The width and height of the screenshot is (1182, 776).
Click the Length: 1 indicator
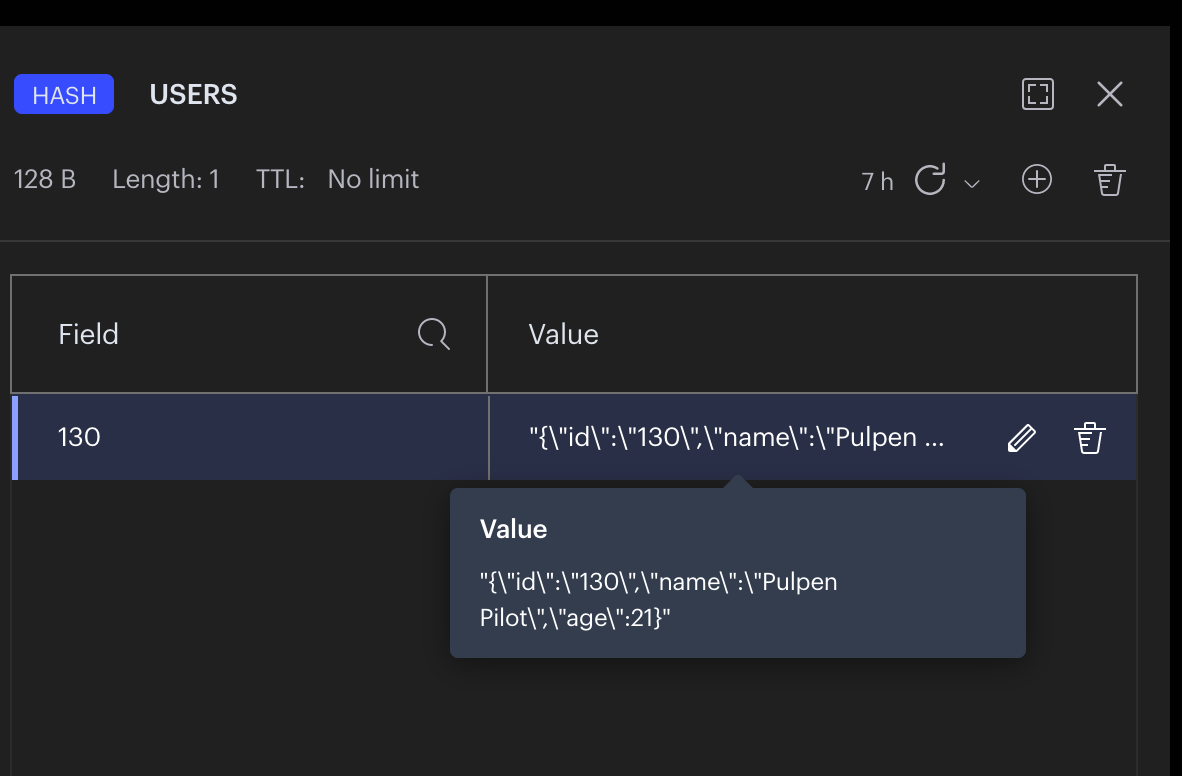(166, 179)
